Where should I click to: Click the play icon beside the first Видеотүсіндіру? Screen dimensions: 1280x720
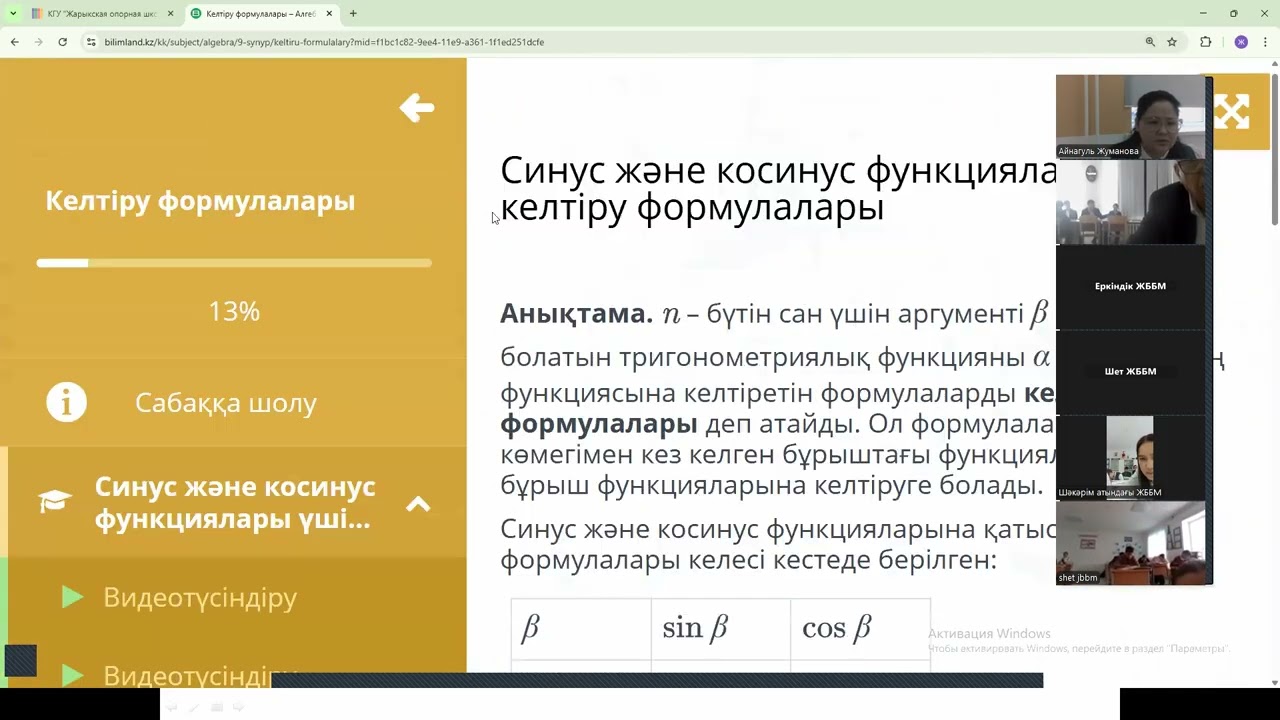[72, 597]
